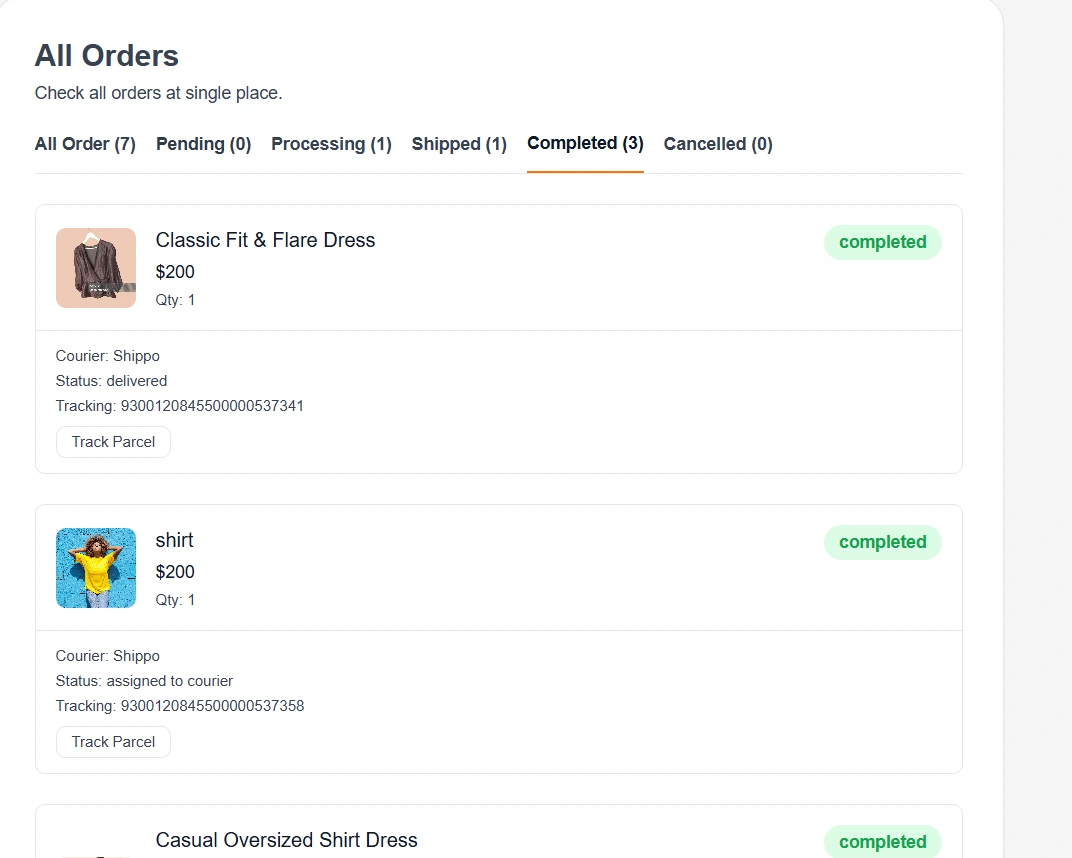
Task: Click the Classic Fit & Flare Dress title
Action: point(265,241)
